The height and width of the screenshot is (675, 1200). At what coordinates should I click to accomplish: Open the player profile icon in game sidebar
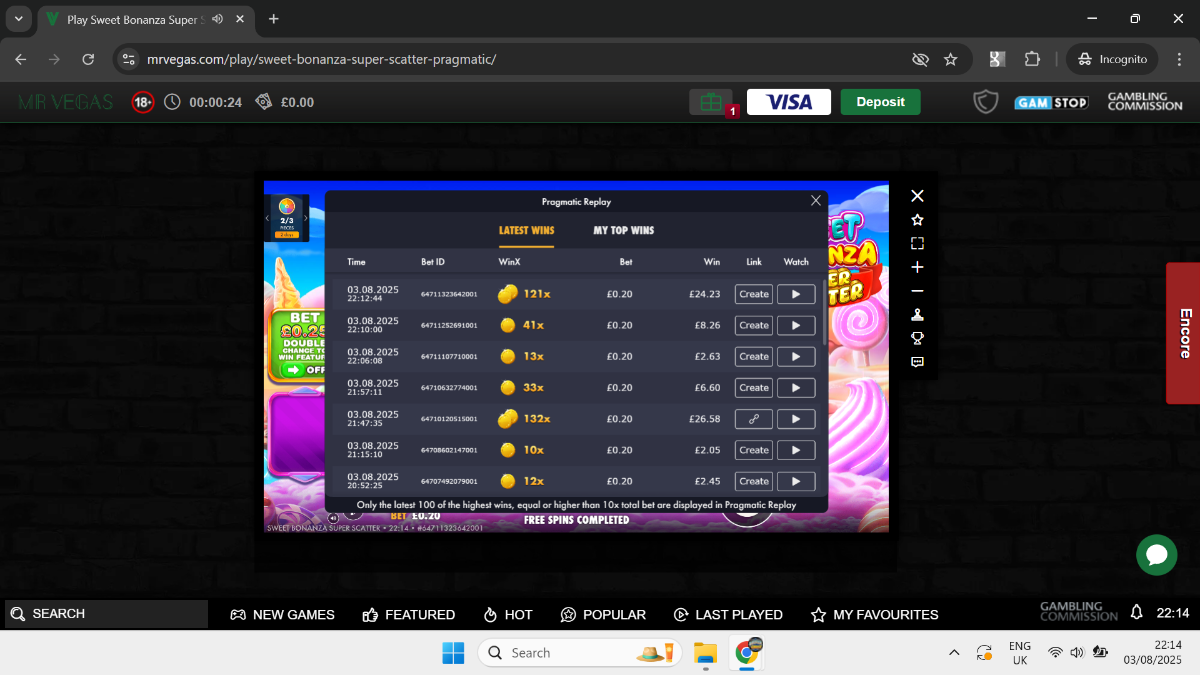(917, 314)
